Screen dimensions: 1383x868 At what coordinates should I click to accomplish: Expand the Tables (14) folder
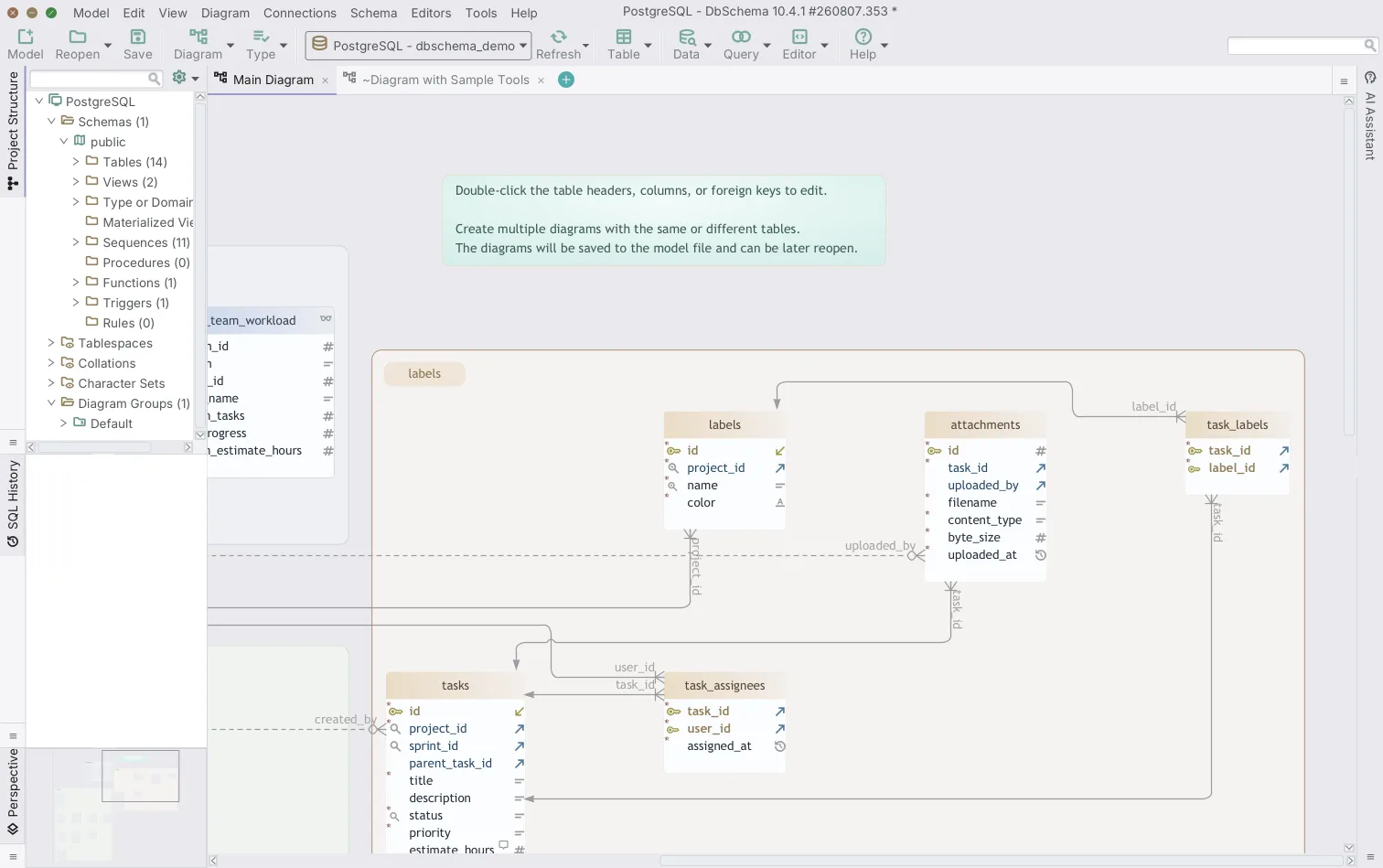click(x=76, y=162)
